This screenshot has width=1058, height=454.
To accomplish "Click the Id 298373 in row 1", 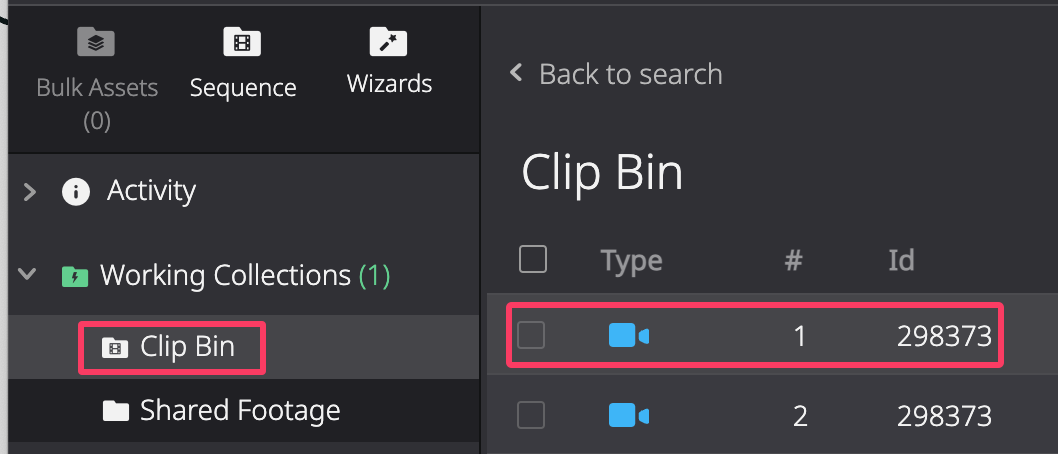I will point(944,336).
